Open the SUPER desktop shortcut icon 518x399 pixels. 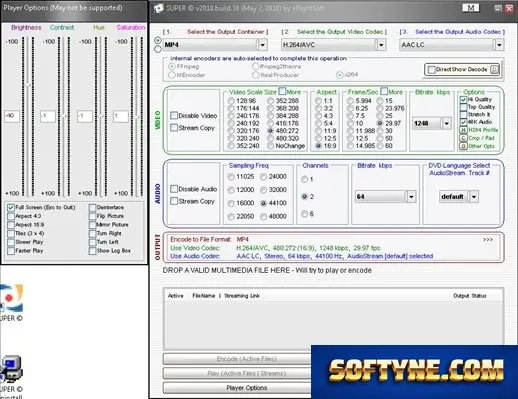coord(11,298)
